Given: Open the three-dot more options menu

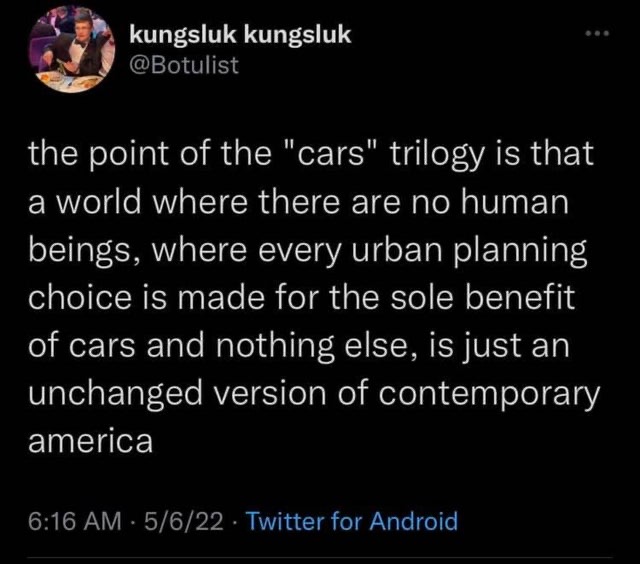Looking at the screenshot, I should tap(597, 33).
